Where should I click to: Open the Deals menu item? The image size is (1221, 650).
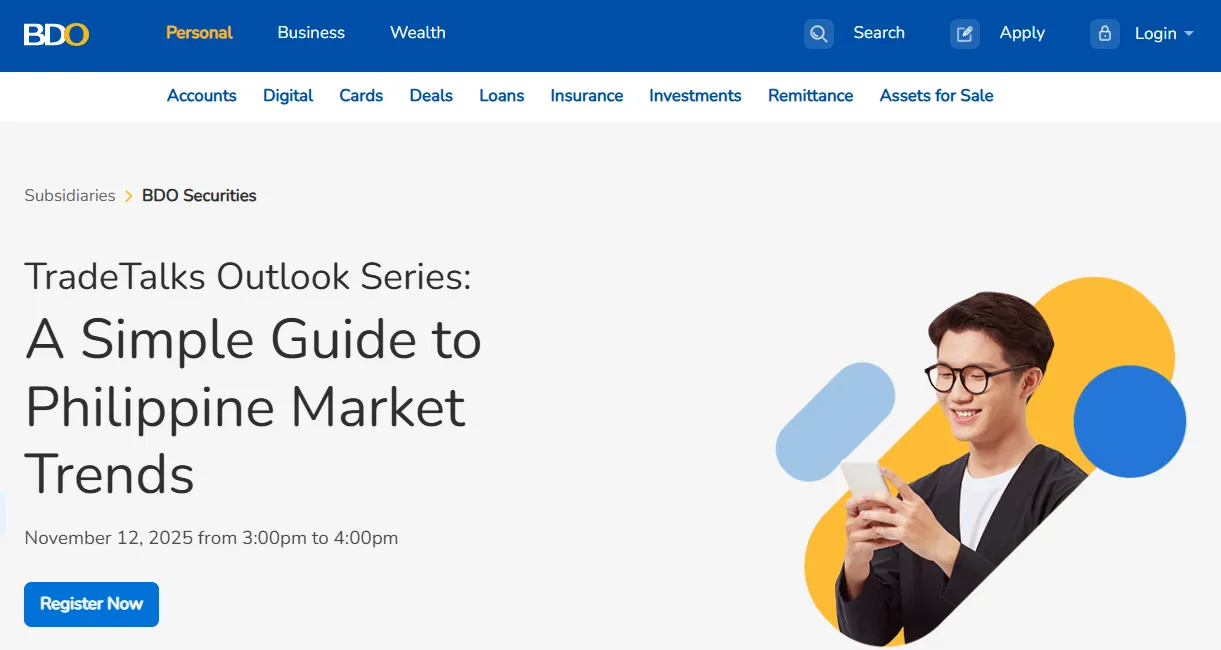[x=431, y=96]
